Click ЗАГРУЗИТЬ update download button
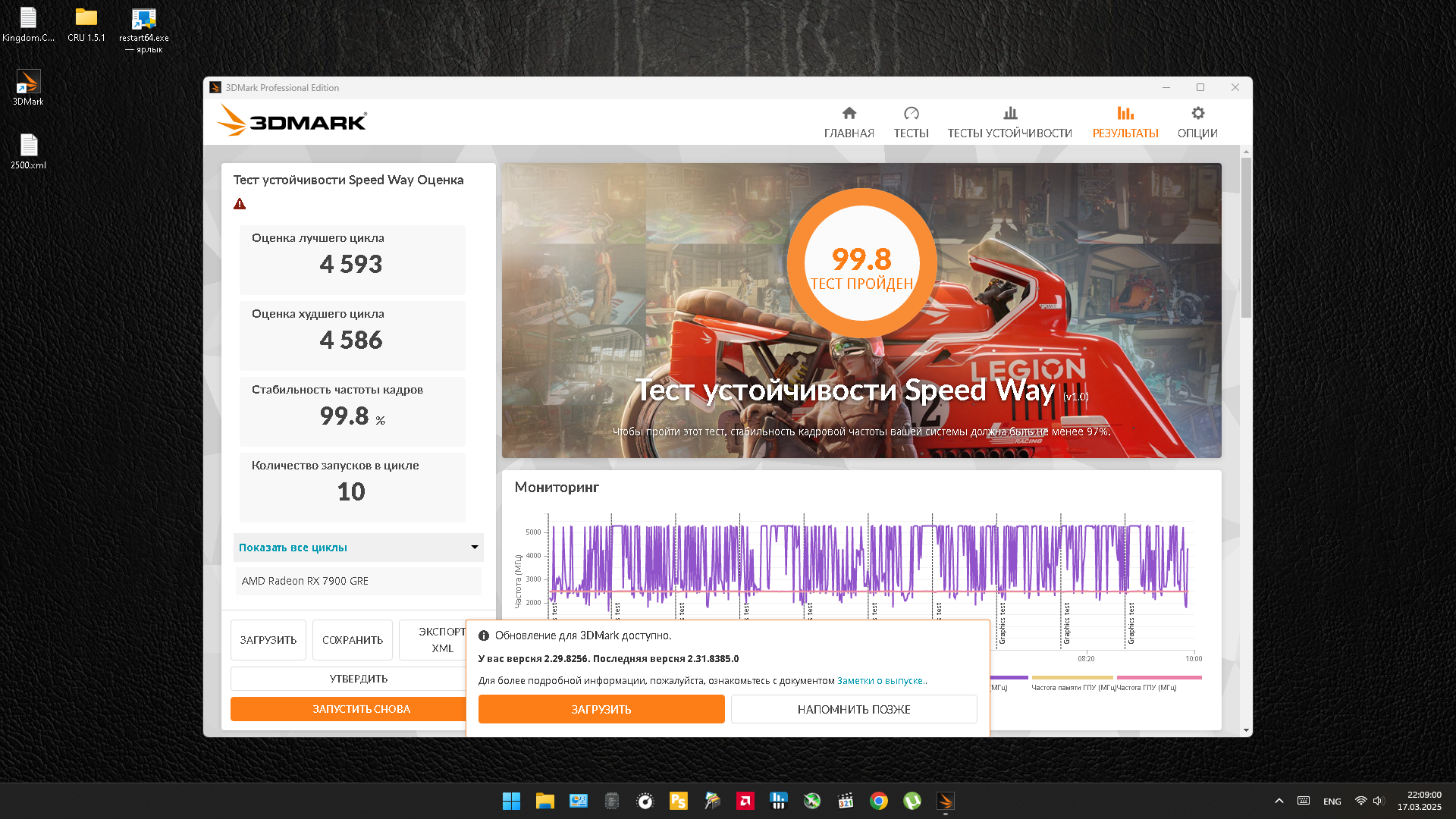 pyautogui.click(x=601, y=709)
